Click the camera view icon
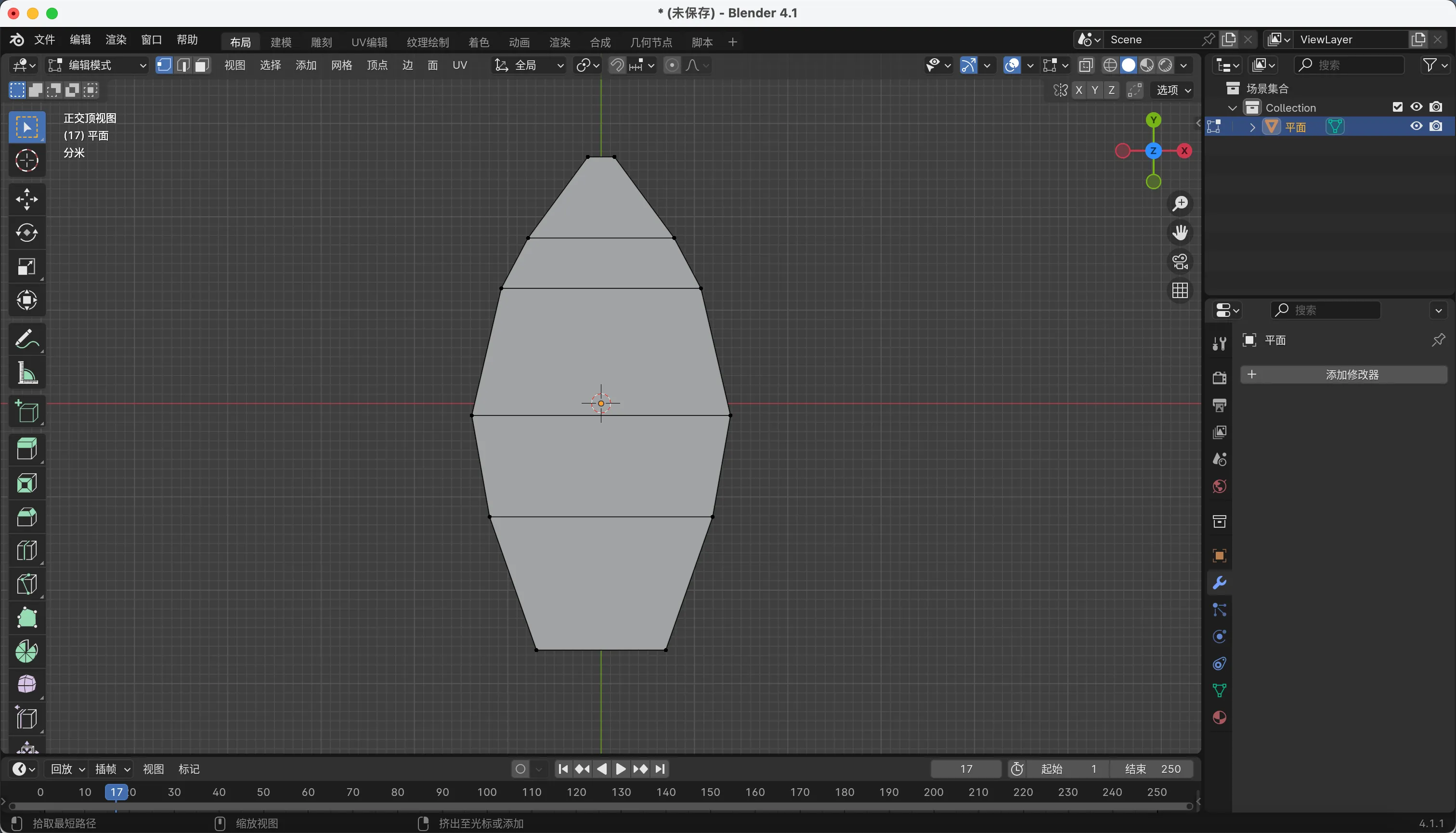The width and height of the screenshot is (1456, 833). 1180,261
